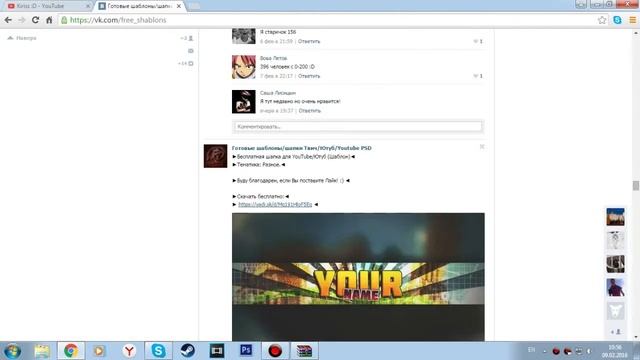Open the browser home page icon
Viewport: 640px width, 360px height.
pos(49,20)
